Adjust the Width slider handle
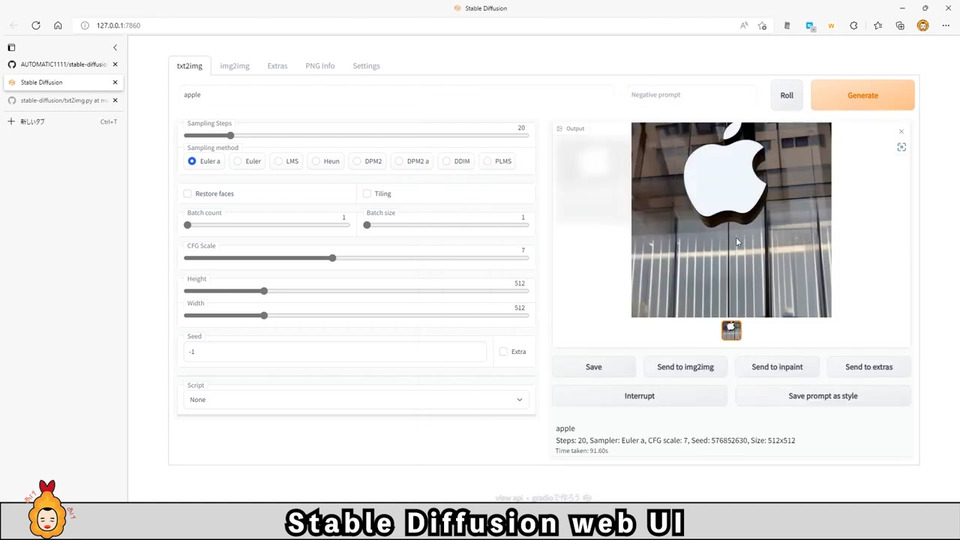Screen dimensions: 960x540 (264, 315)
